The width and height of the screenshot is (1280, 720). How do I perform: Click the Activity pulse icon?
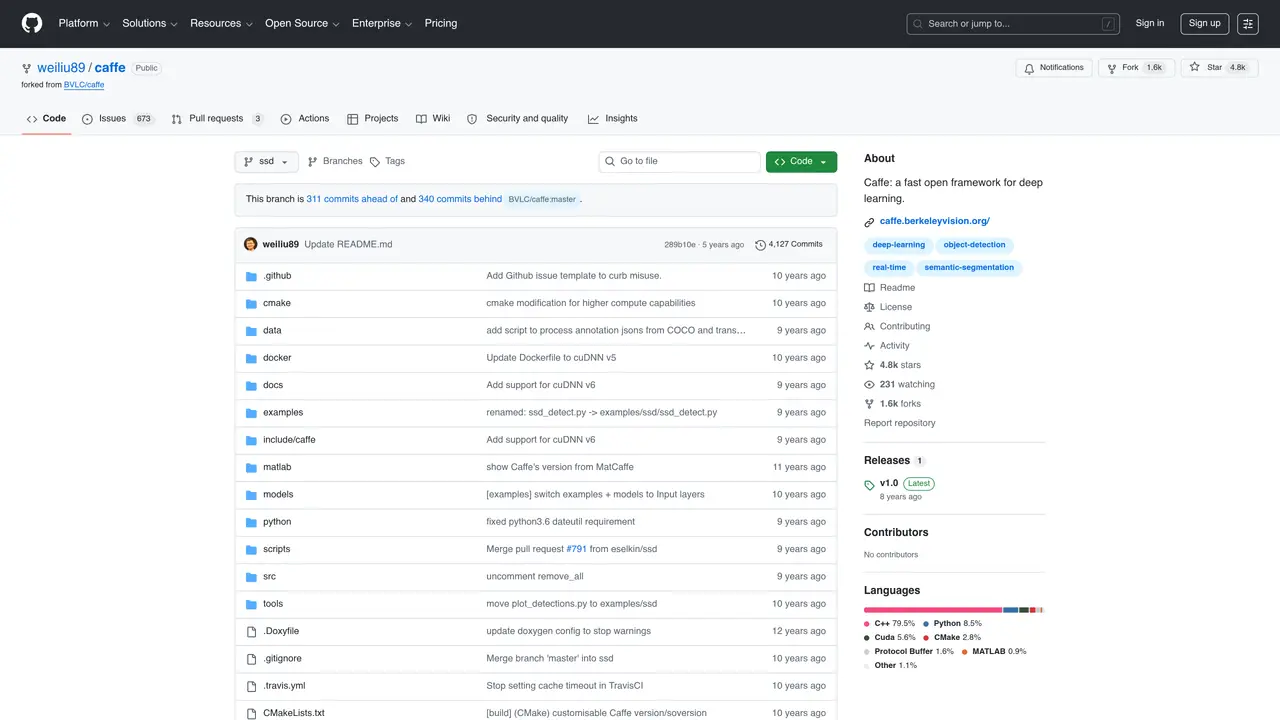click(x=870, y=346)
